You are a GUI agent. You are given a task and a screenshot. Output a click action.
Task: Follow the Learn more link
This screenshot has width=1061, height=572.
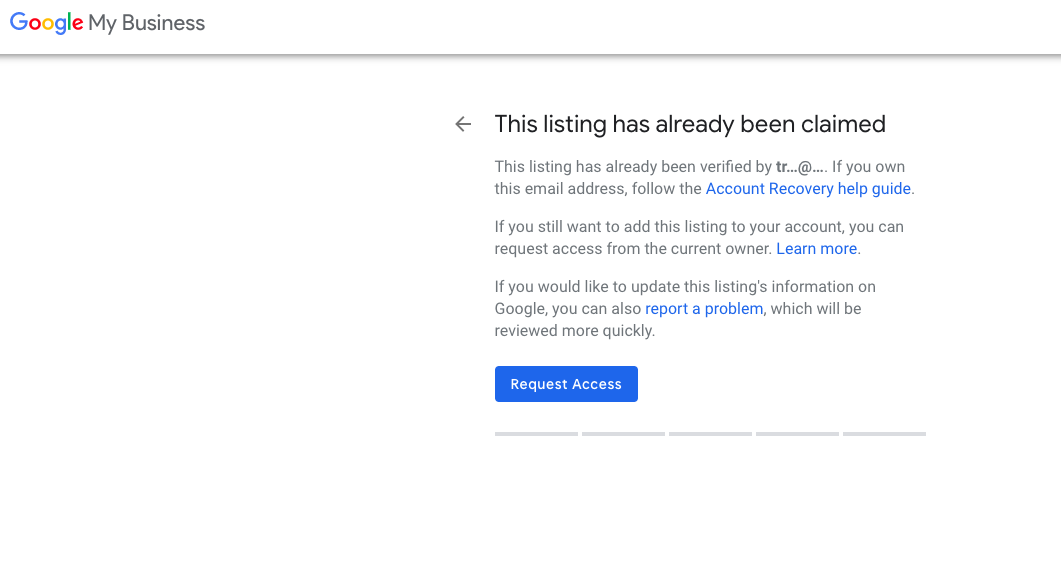[816, 249]
